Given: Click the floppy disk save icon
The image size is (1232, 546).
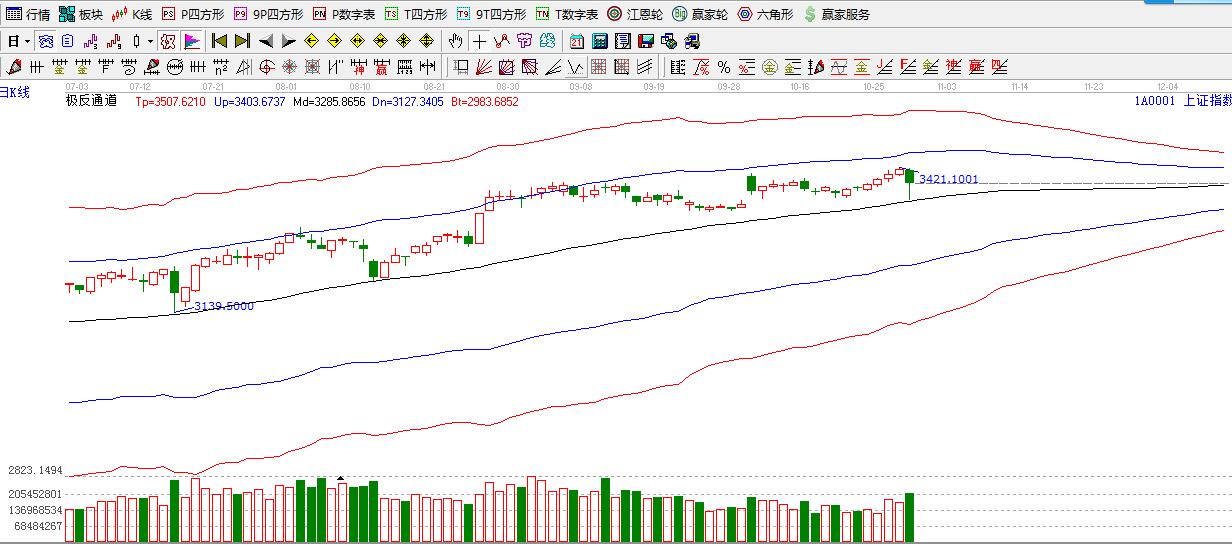Looking at the screenshot, I should coord(646,41).
